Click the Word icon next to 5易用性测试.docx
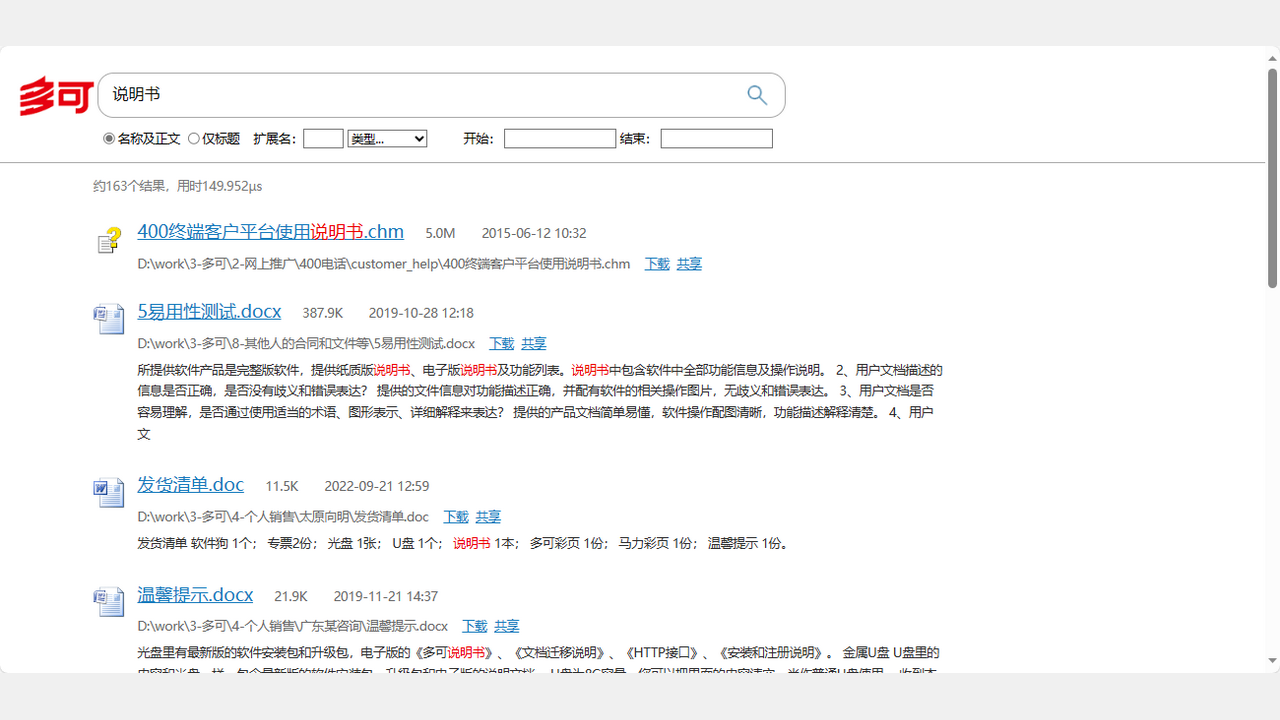Viewport: 1280px width, 720px height. click(x=108, y=318)
